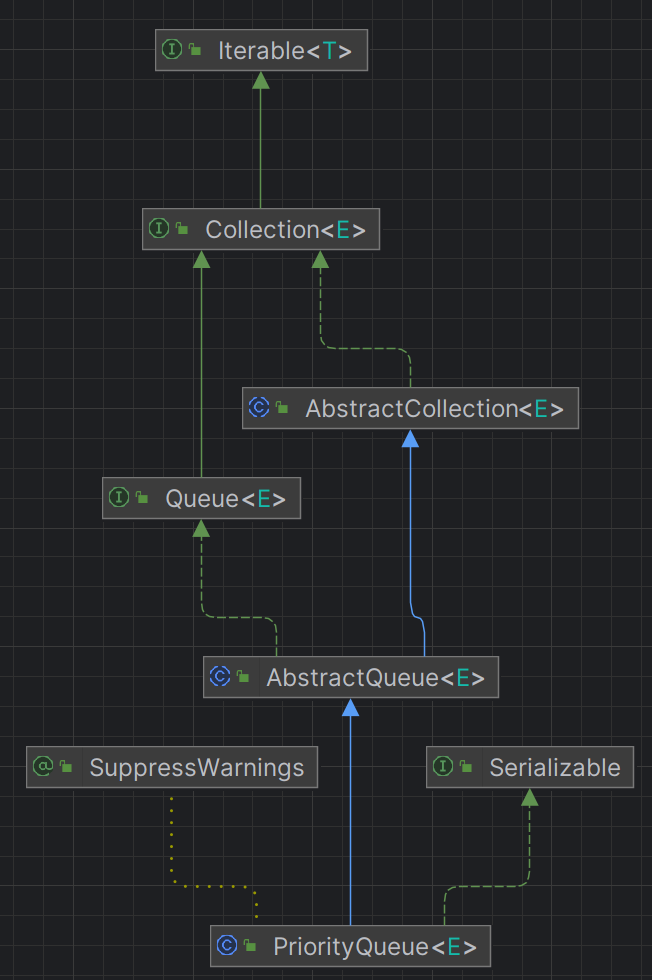Select the AbstractQueue<E> node name
This screenshot has height=980, width=652.
(x=375, y=677)
